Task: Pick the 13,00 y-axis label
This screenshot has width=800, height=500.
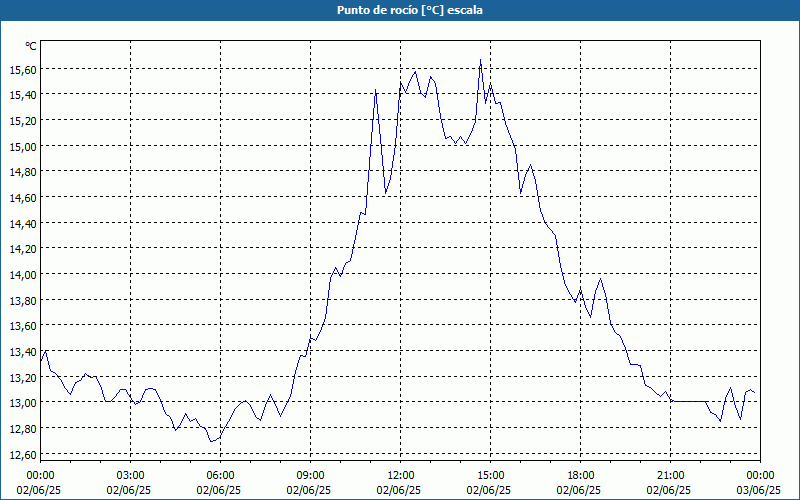Action: [23, 403]
